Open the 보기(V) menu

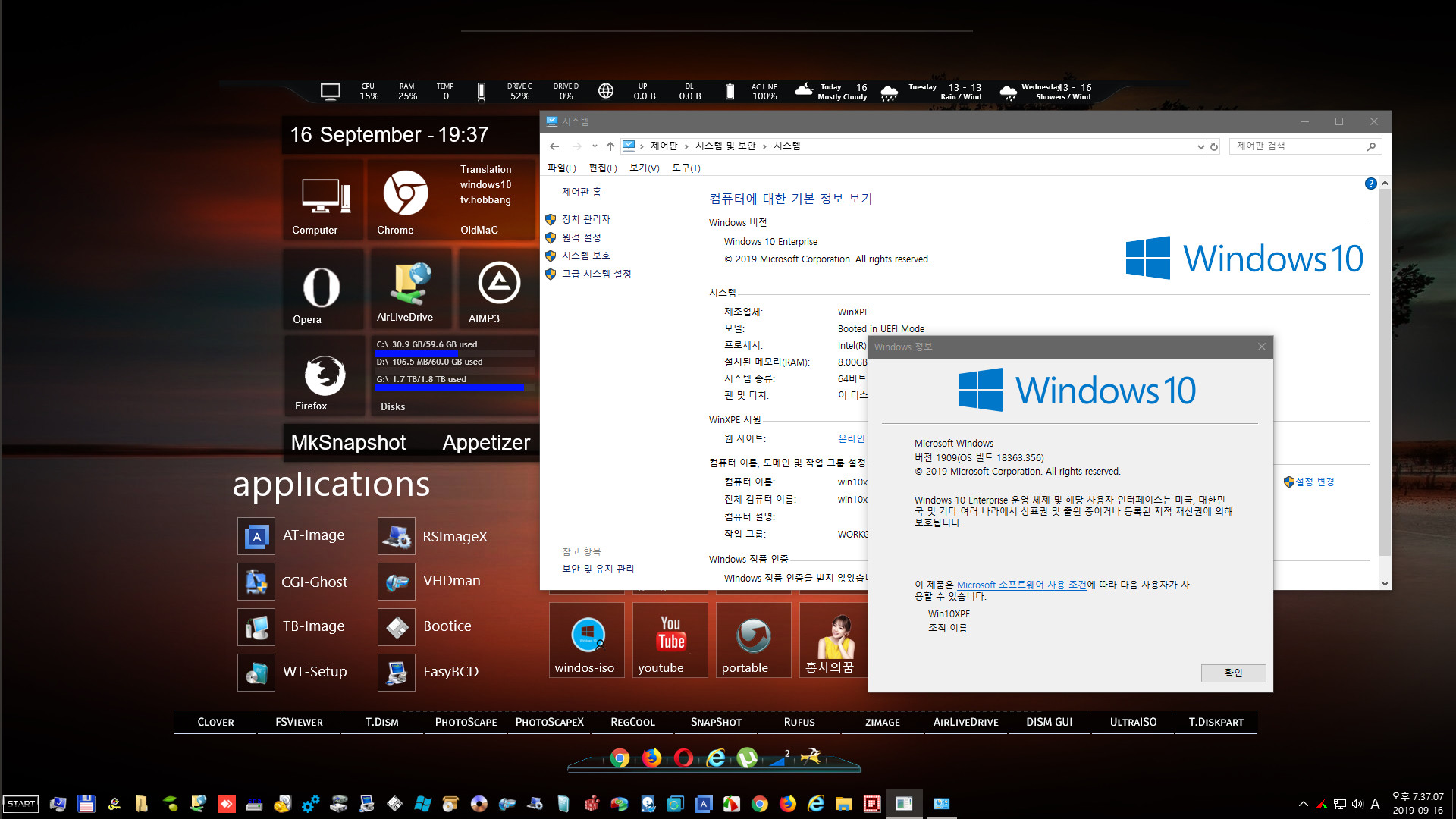(645, 168)
